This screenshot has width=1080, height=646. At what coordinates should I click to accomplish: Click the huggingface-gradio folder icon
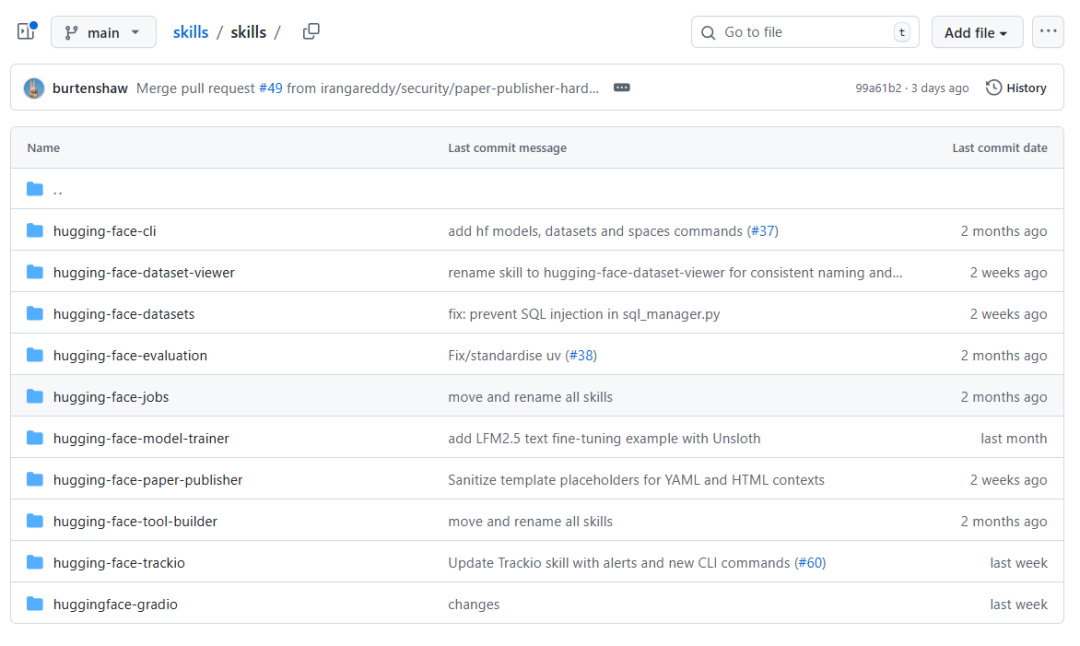36,604
